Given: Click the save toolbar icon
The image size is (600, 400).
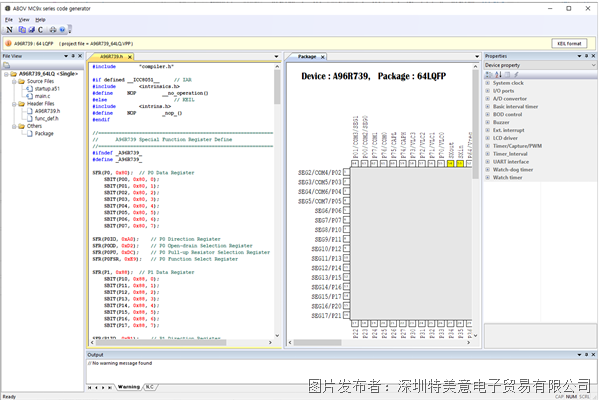Looking at the screenshot, I should click(31, 29).
